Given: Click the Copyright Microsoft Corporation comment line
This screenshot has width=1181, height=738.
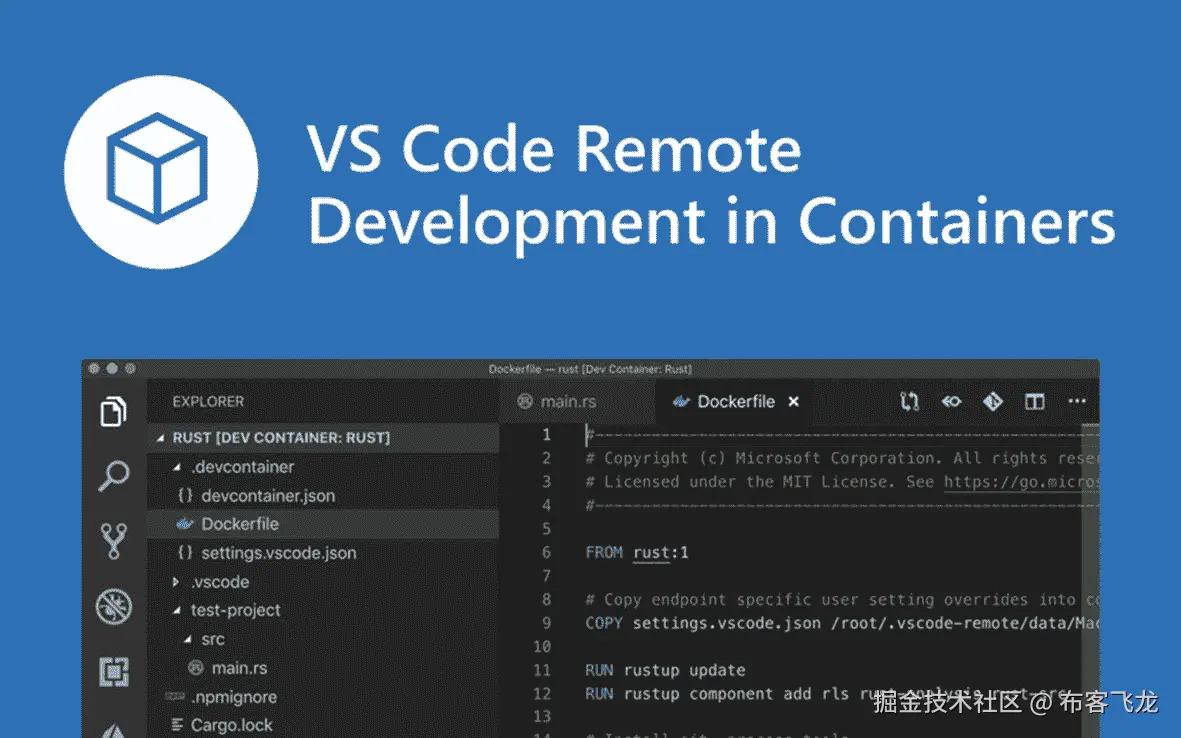Looking at the screenshot, I should point(842,458).
